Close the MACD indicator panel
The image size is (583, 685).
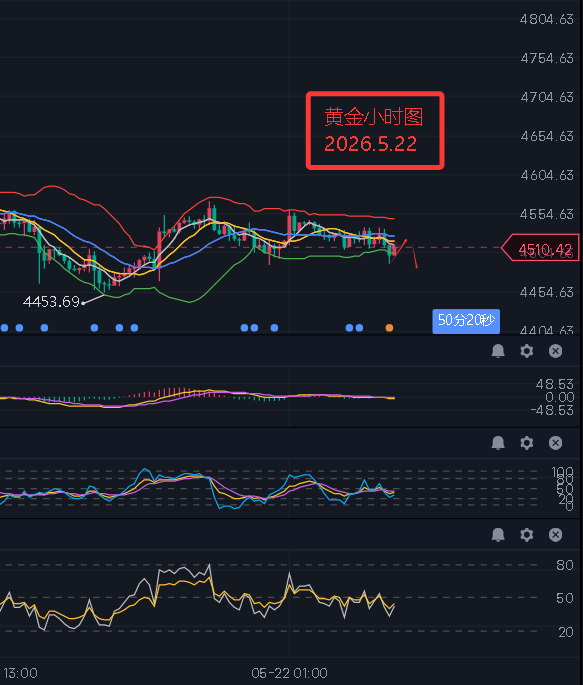(555, 351)
